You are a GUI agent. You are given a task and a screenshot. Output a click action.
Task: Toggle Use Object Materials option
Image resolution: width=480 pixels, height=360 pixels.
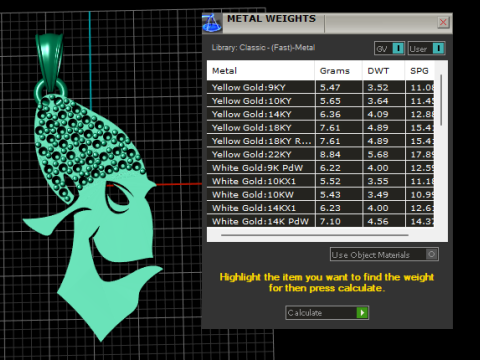(x=384, y=254)
